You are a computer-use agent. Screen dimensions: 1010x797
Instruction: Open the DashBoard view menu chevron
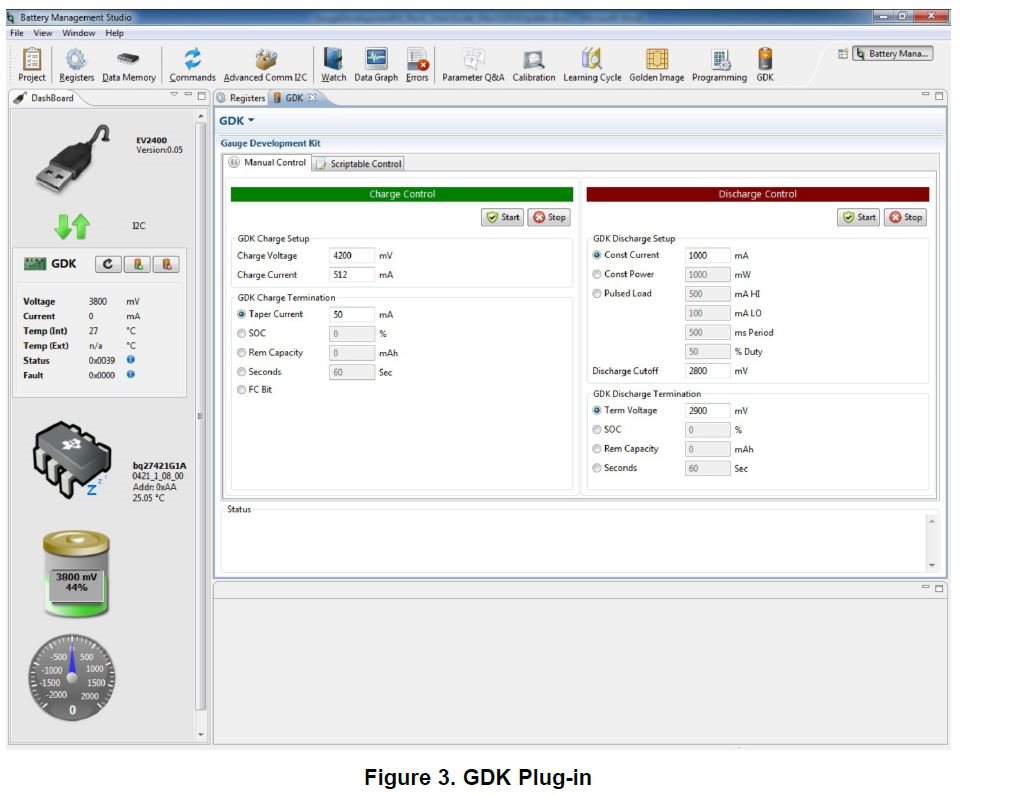174,95
